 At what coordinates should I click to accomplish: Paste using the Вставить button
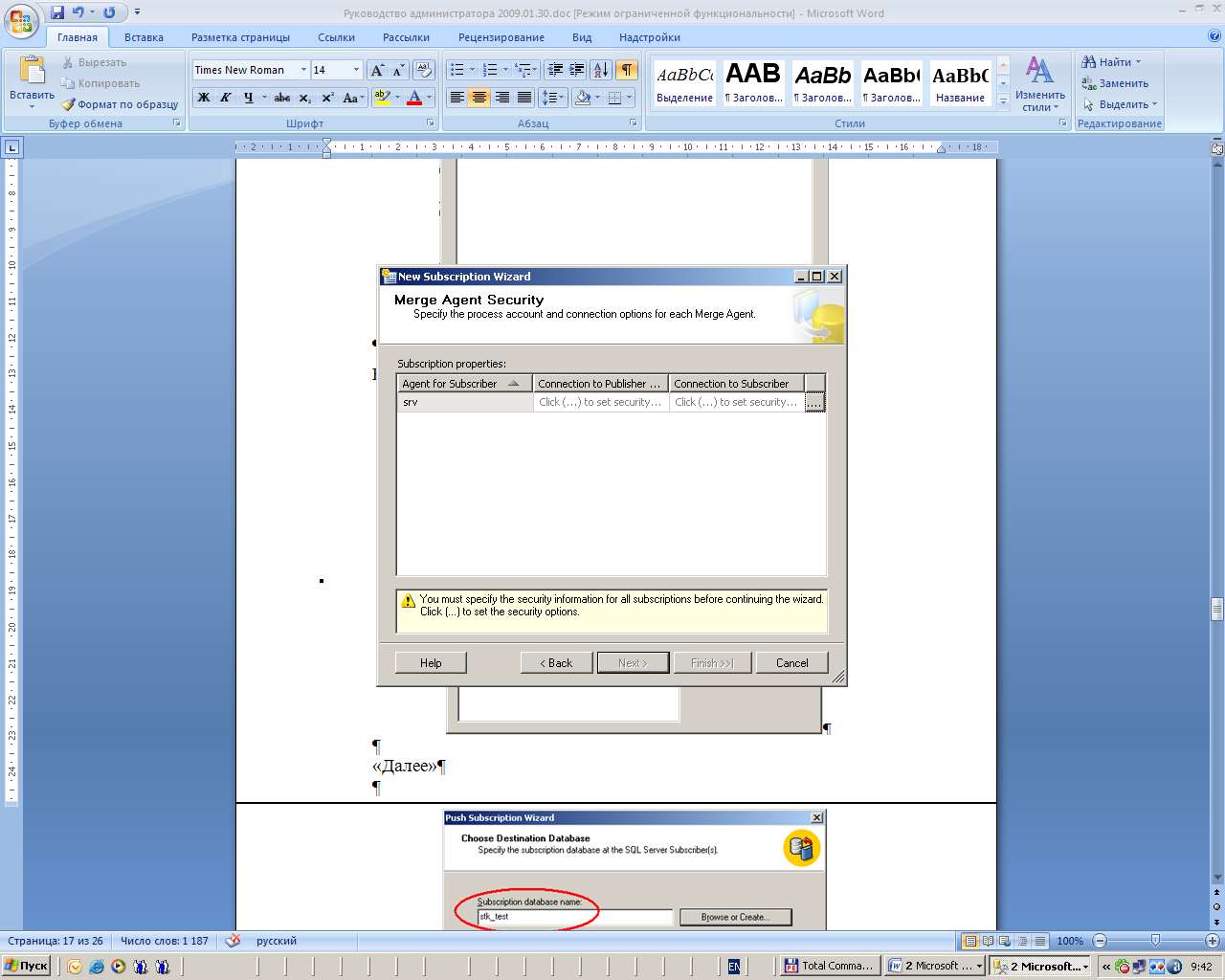(x=32, y=82)
